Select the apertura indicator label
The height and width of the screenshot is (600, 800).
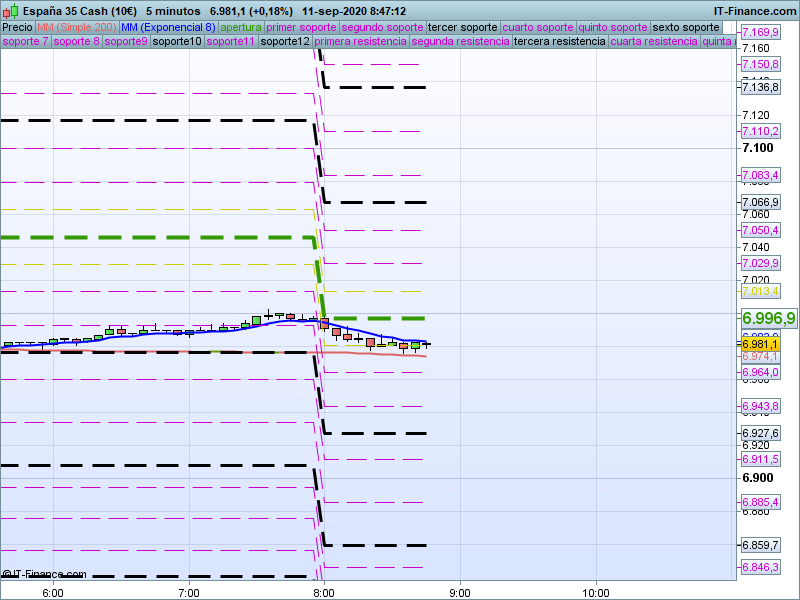coord(241,27)
